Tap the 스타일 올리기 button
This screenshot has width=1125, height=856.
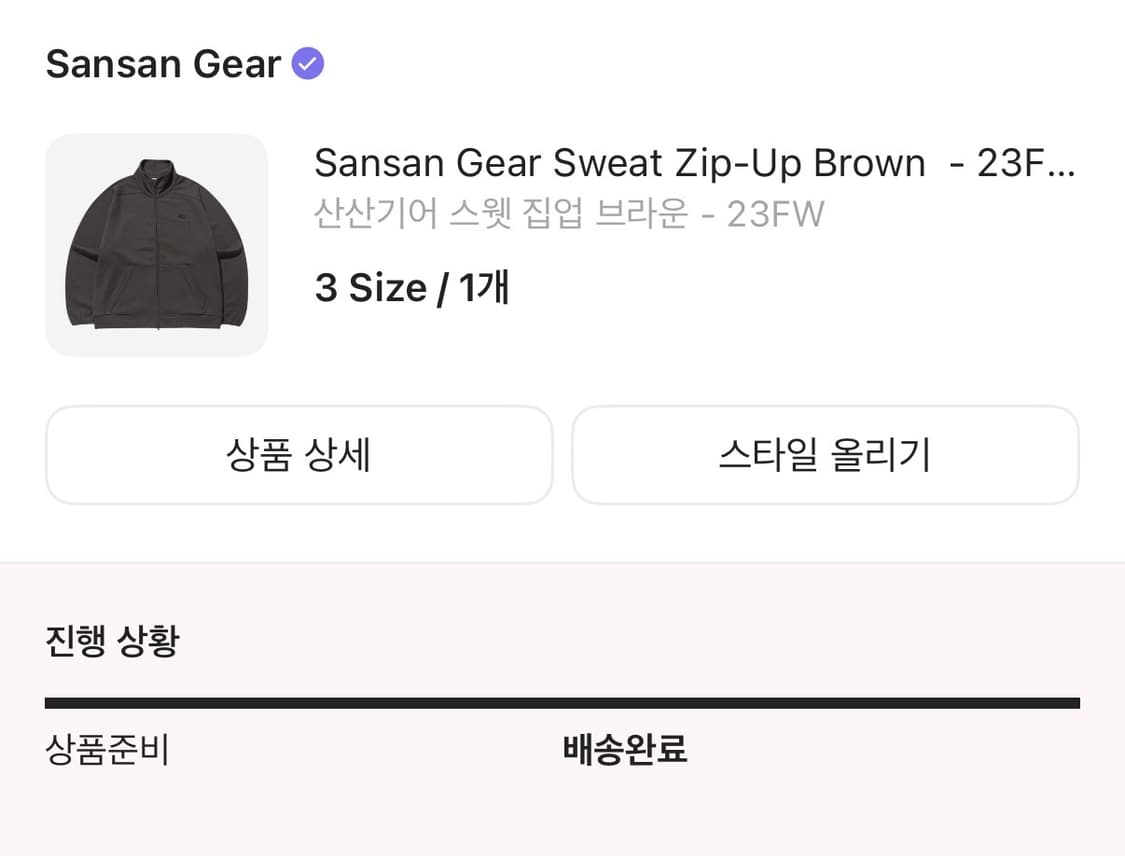click(825, 455)
